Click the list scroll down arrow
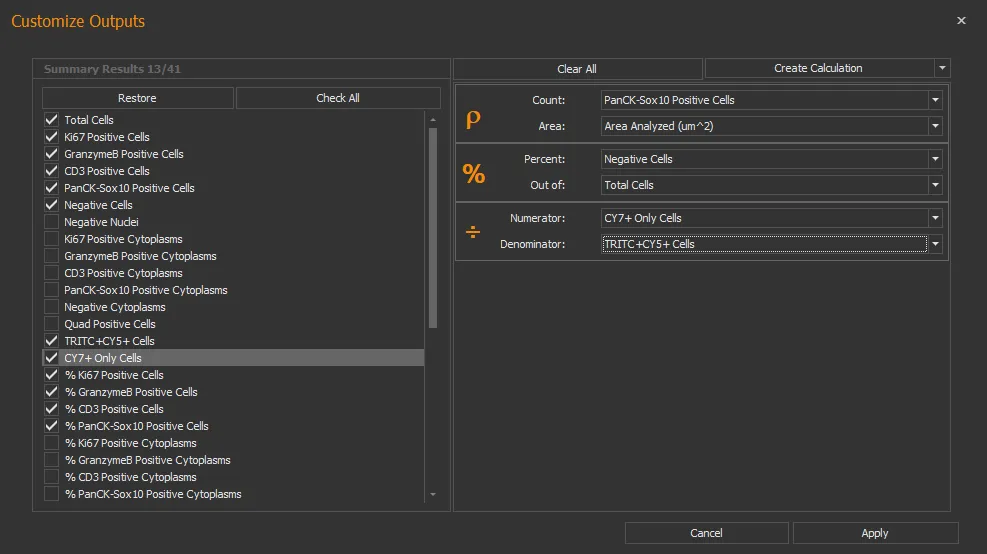Image resolution: width=987 pixels, height=554 pixels. [x=433, y=495]
